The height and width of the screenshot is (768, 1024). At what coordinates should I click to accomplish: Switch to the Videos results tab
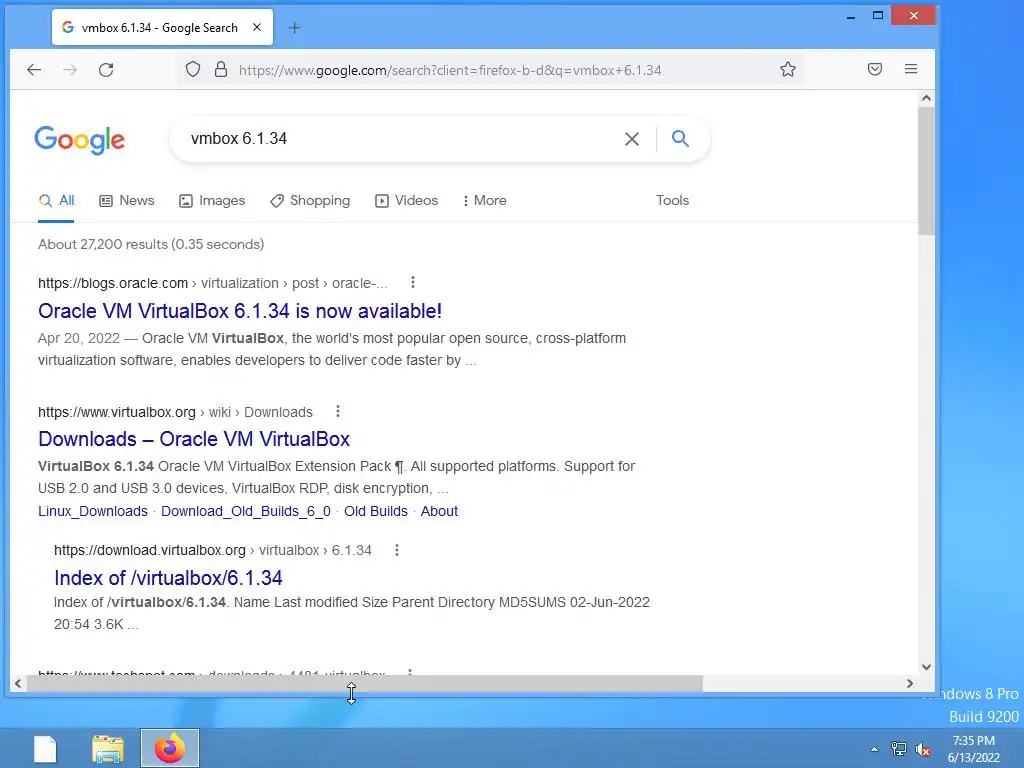click(x=406, y=200)
